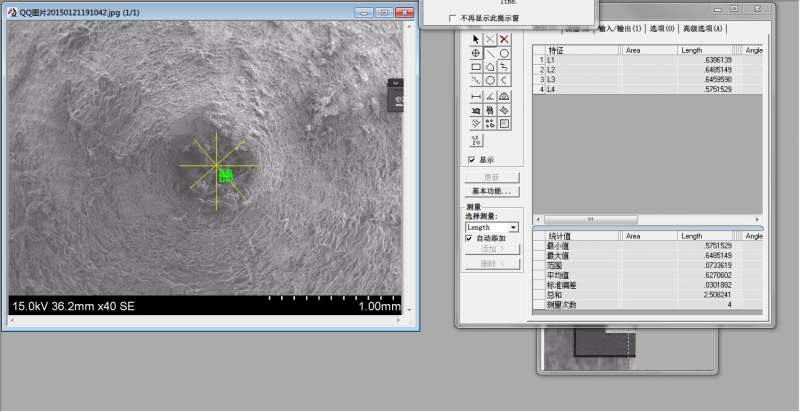
Task: Click the 添加 > button
Action: 492,249
